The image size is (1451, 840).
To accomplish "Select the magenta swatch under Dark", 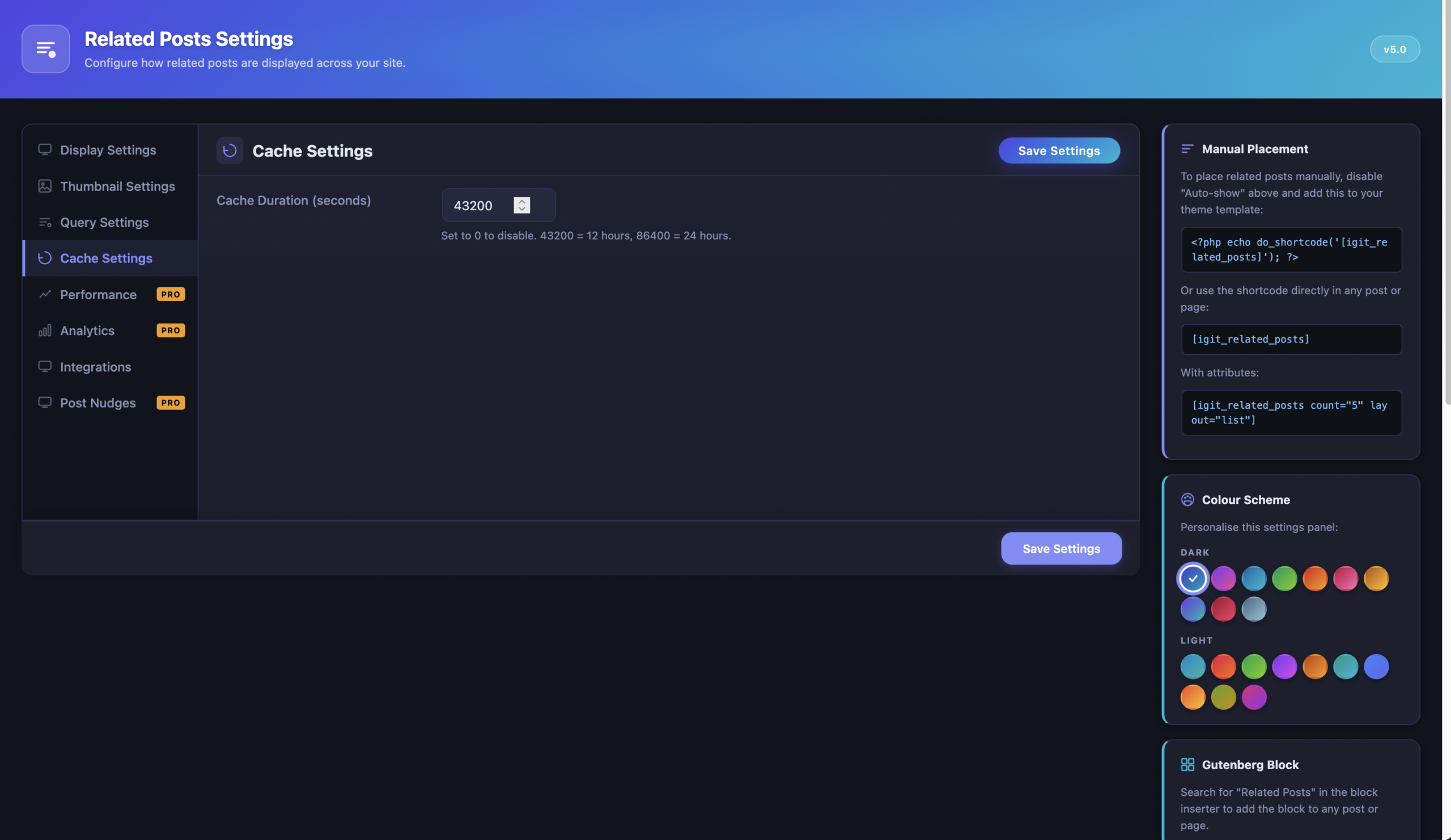I will (1224, 578).
